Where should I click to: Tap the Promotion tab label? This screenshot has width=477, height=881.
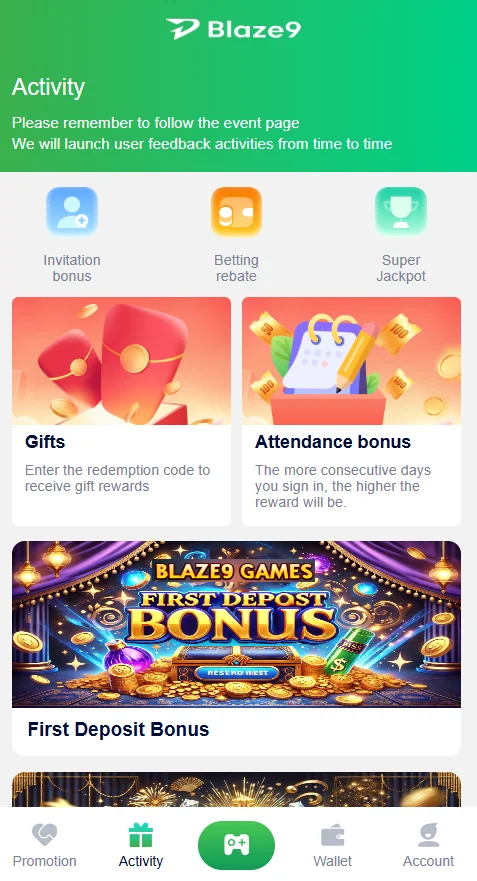tap(44, 861)
